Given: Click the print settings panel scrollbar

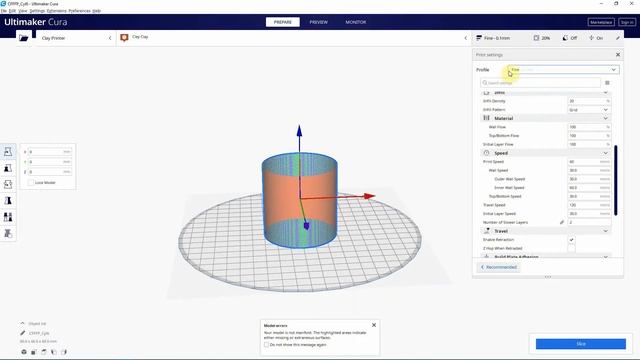Looking at the screenshot, I should click(616, 180).
